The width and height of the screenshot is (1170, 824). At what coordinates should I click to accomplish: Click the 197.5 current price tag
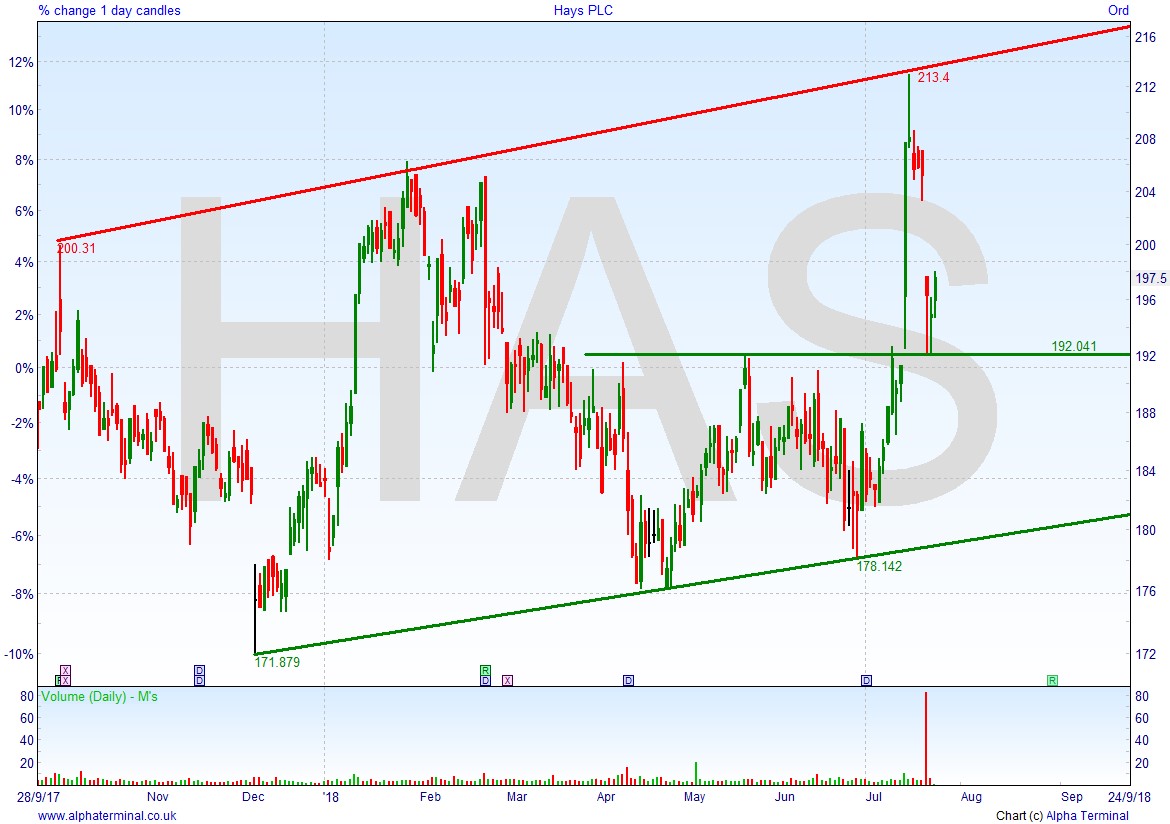[1151, 278]
